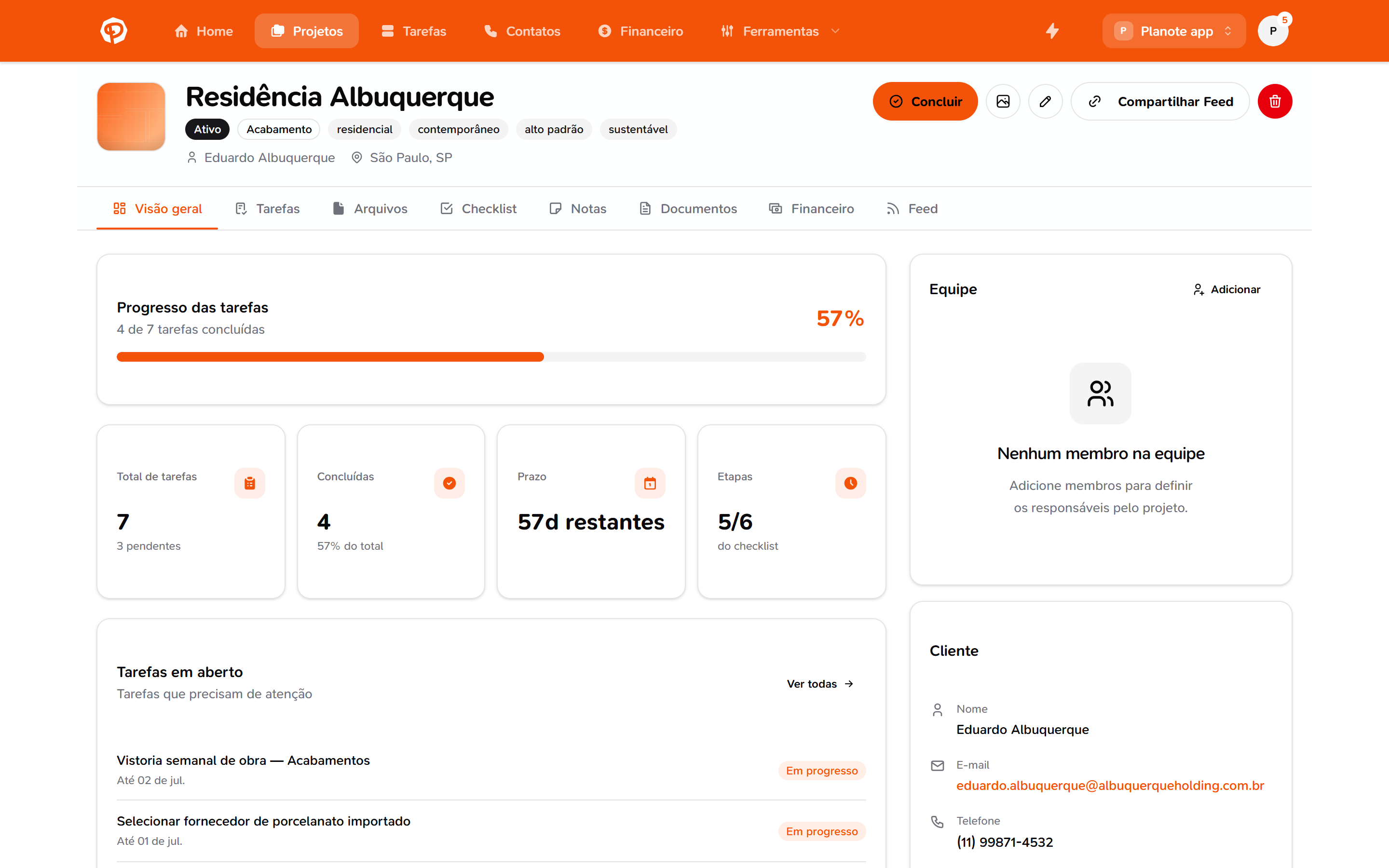The height and width of the screenshot is (868, 1389).
Task: Click Em progresso badge for Vistoria semanal
Action: (x=822, y=771)
